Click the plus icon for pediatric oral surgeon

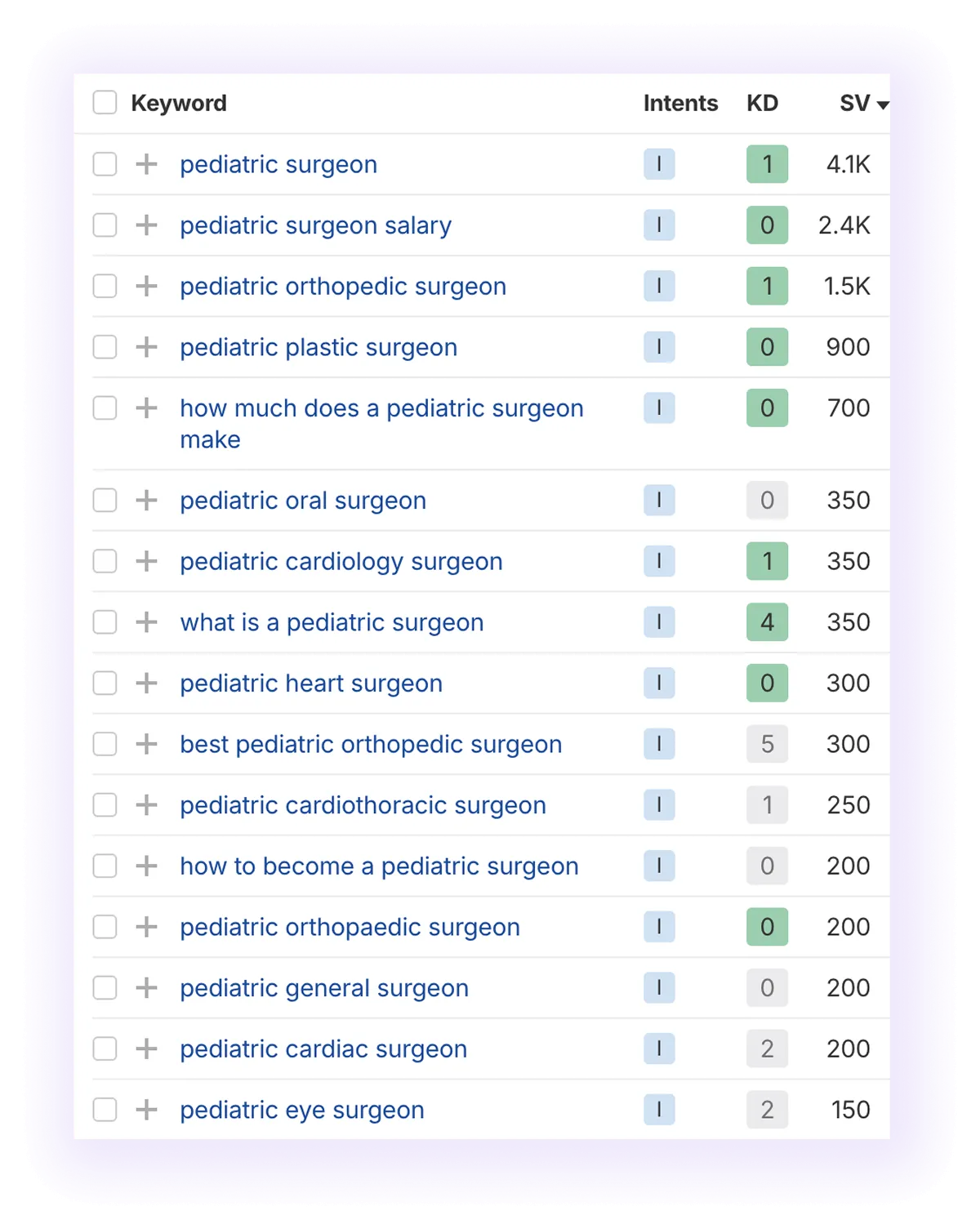coord(147,500)
